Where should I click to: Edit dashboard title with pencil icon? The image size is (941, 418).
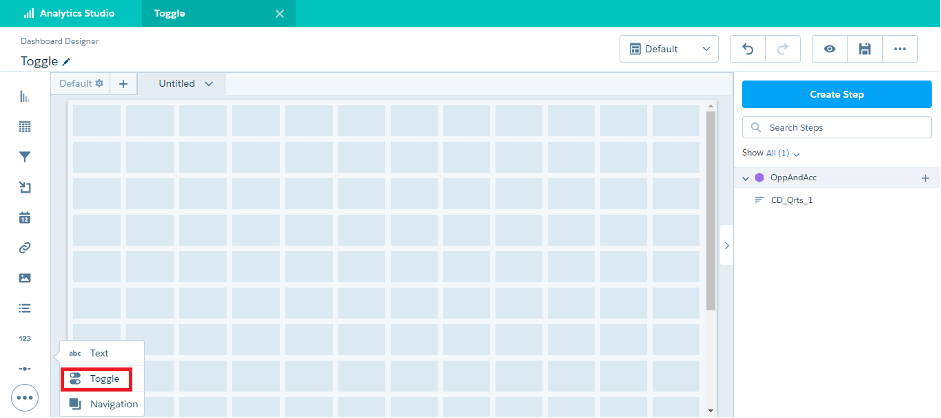66,61
